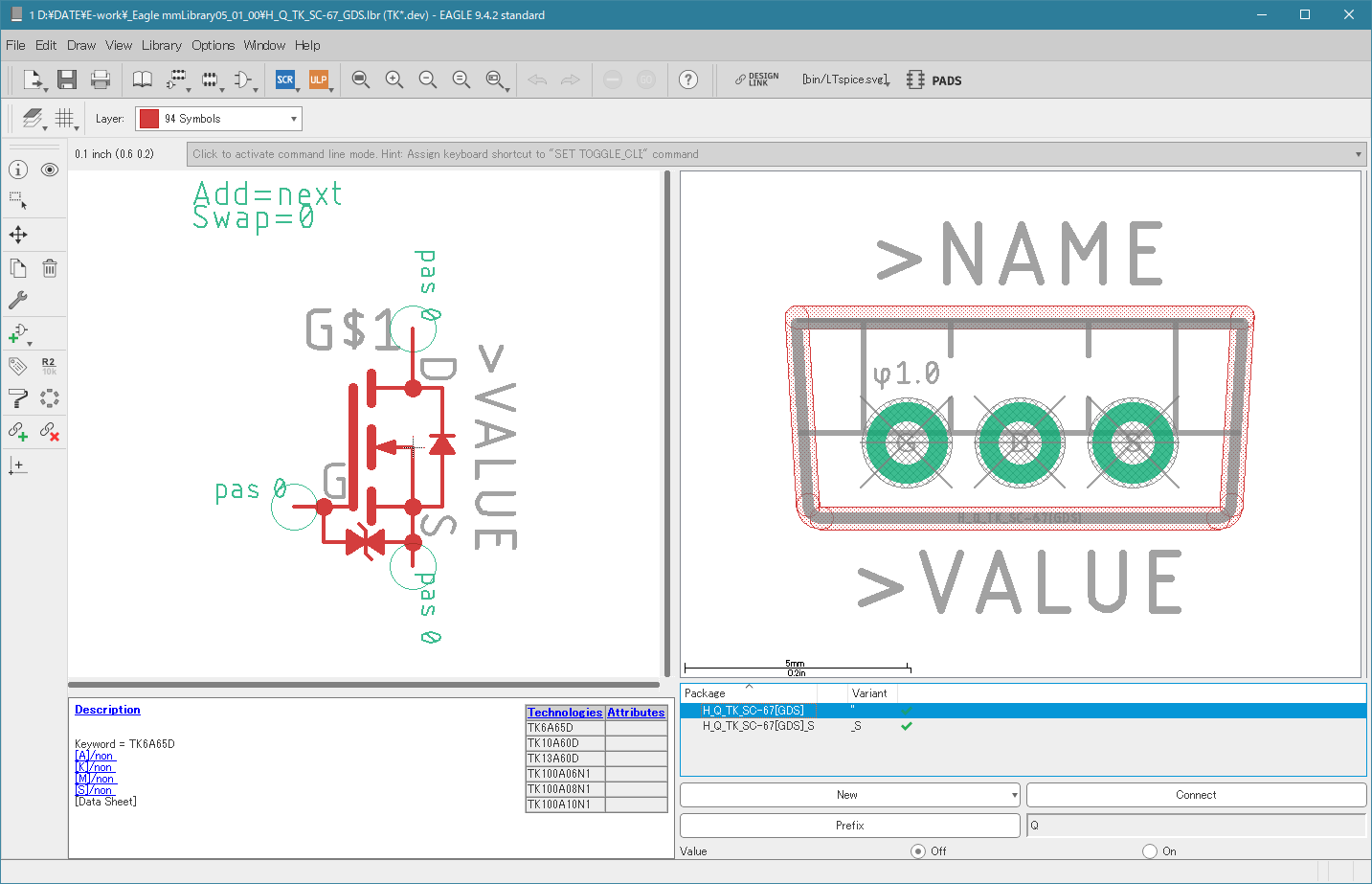
Task: Select the H_Q_TK_SC-67[GDS]_S package variant row
Action: pos(758,726)
